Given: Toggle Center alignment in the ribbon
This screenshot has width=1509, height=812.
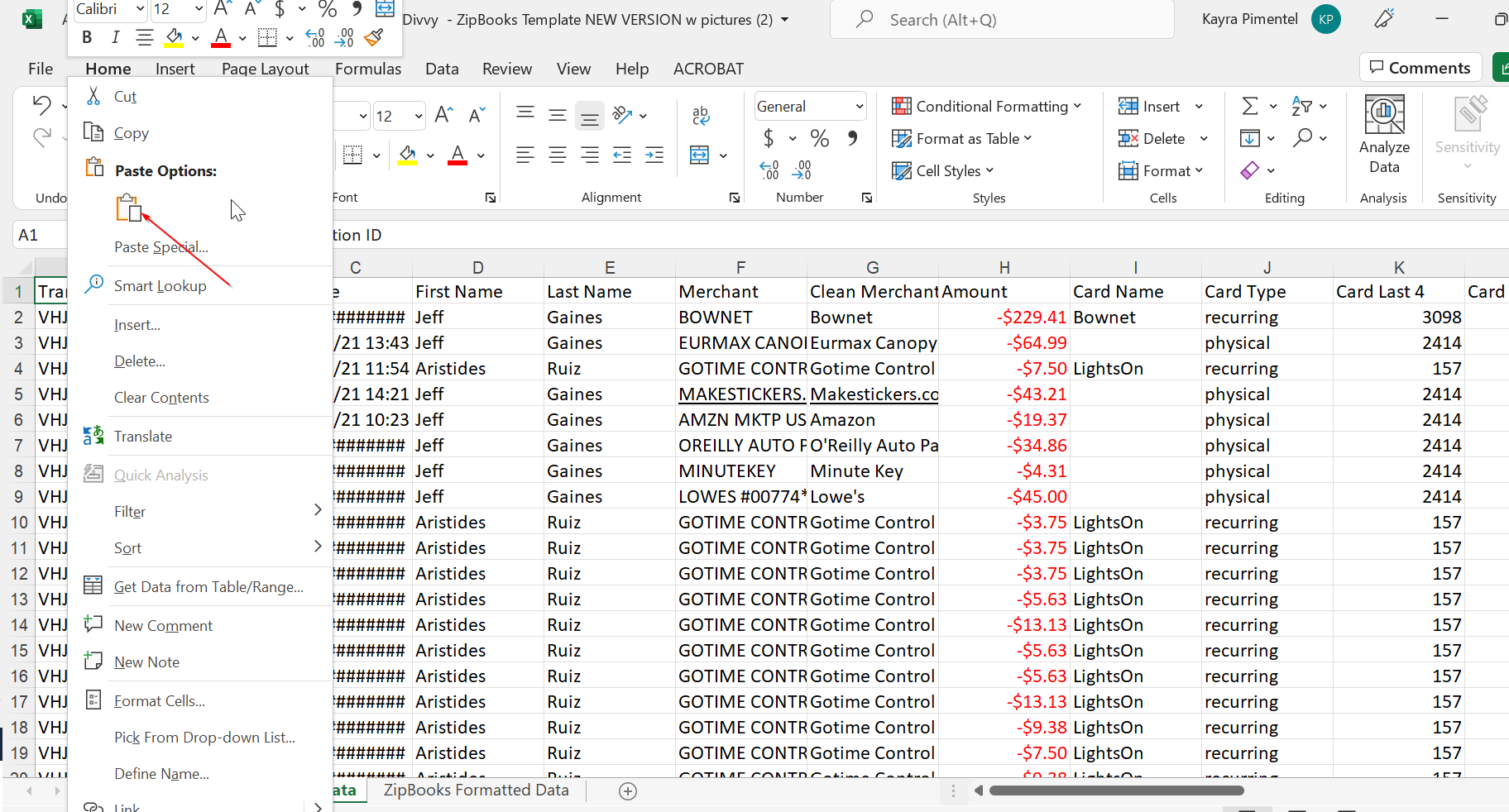Looking at the screenshot, I should point(558,155).
